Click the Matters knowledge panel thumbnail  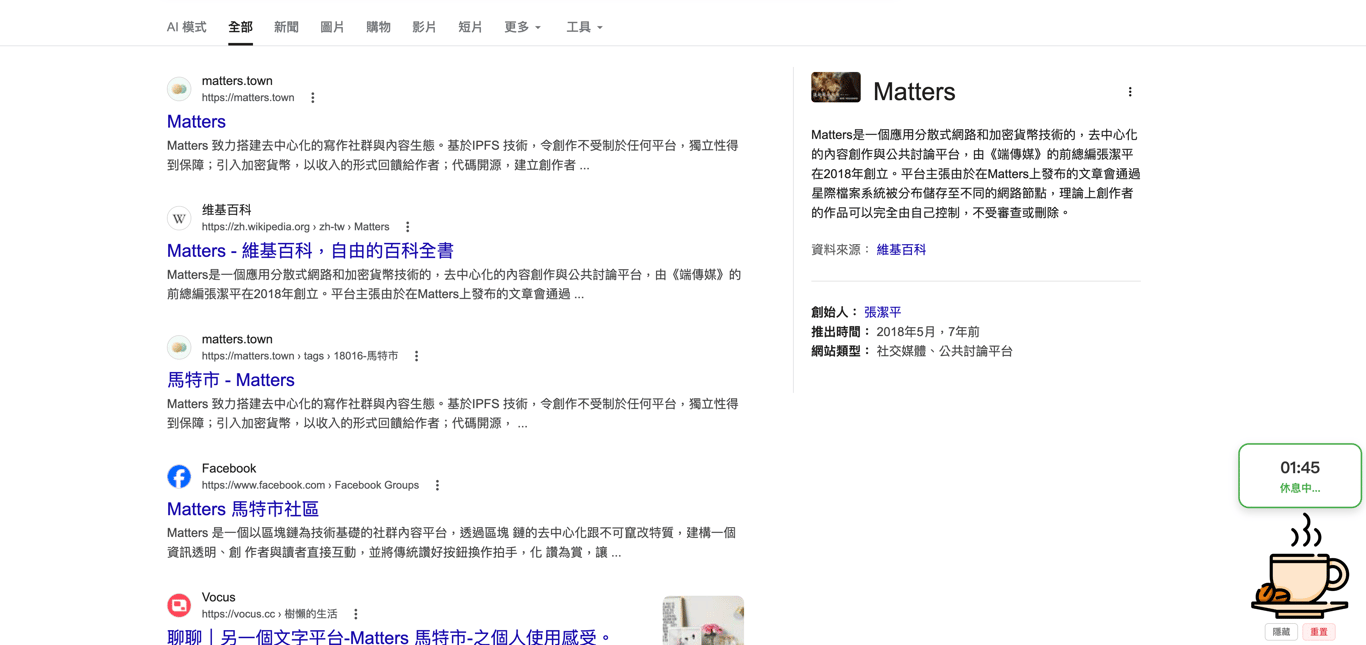[x=836, y=87]
